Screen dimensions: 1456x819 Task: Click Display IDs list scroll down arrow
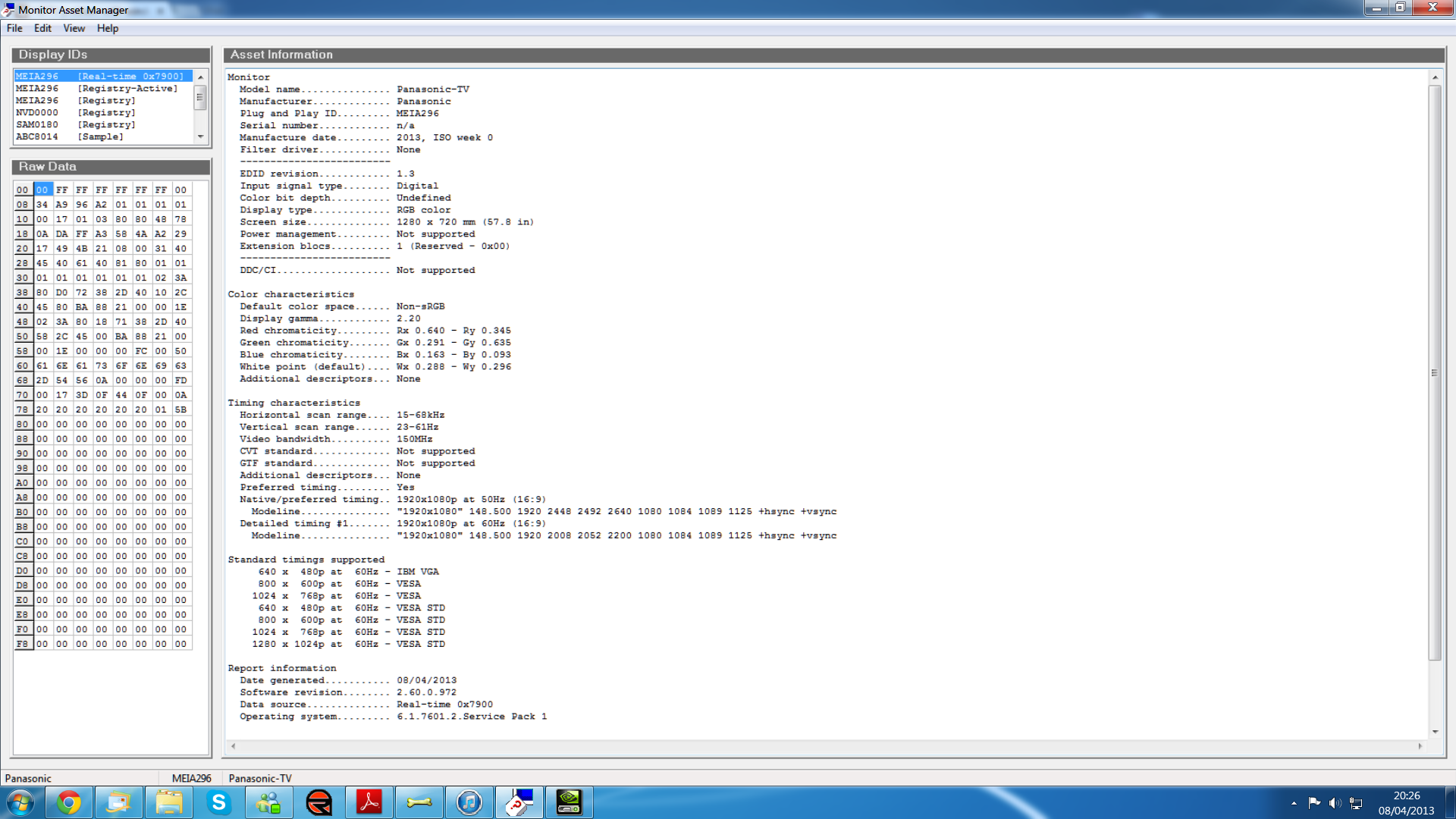click(200, 136)
